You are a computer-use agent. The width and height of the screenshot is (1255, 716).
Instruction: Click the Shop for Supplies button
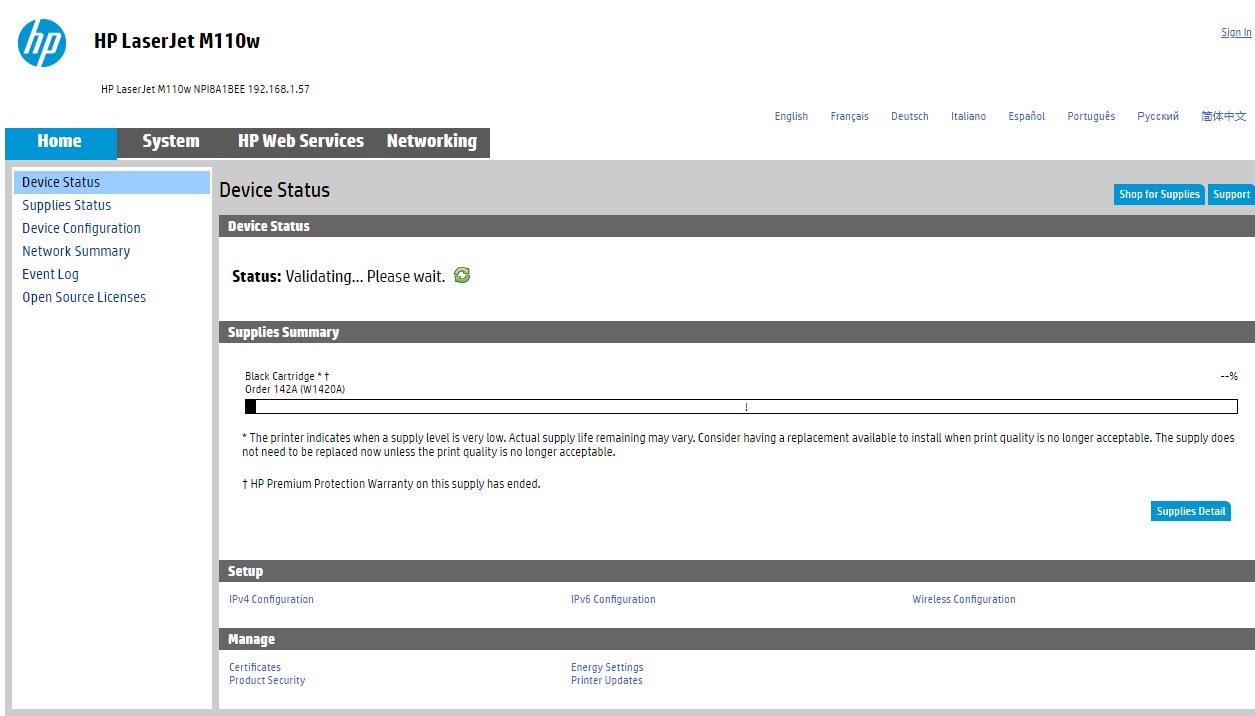(1159, 194)
